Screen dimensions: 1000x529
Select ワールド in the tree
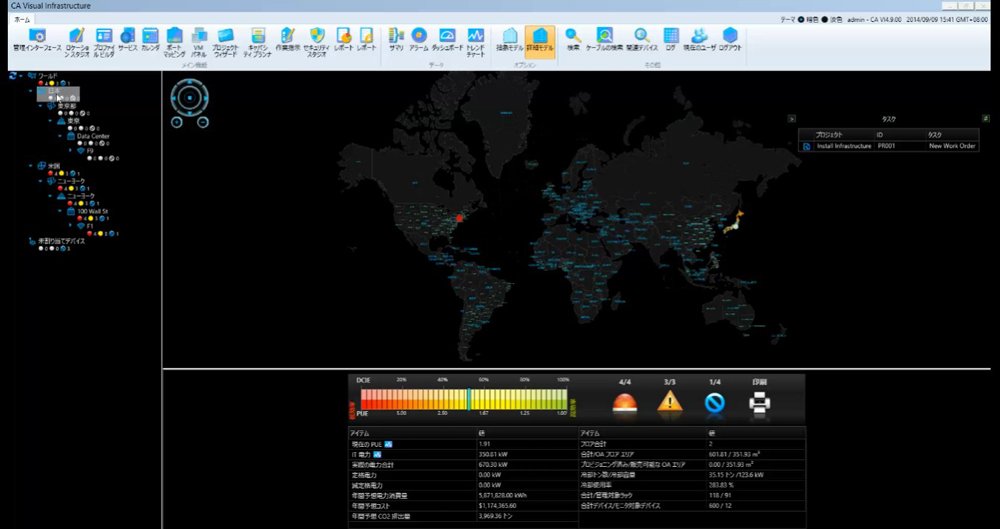tap(48, 76)
